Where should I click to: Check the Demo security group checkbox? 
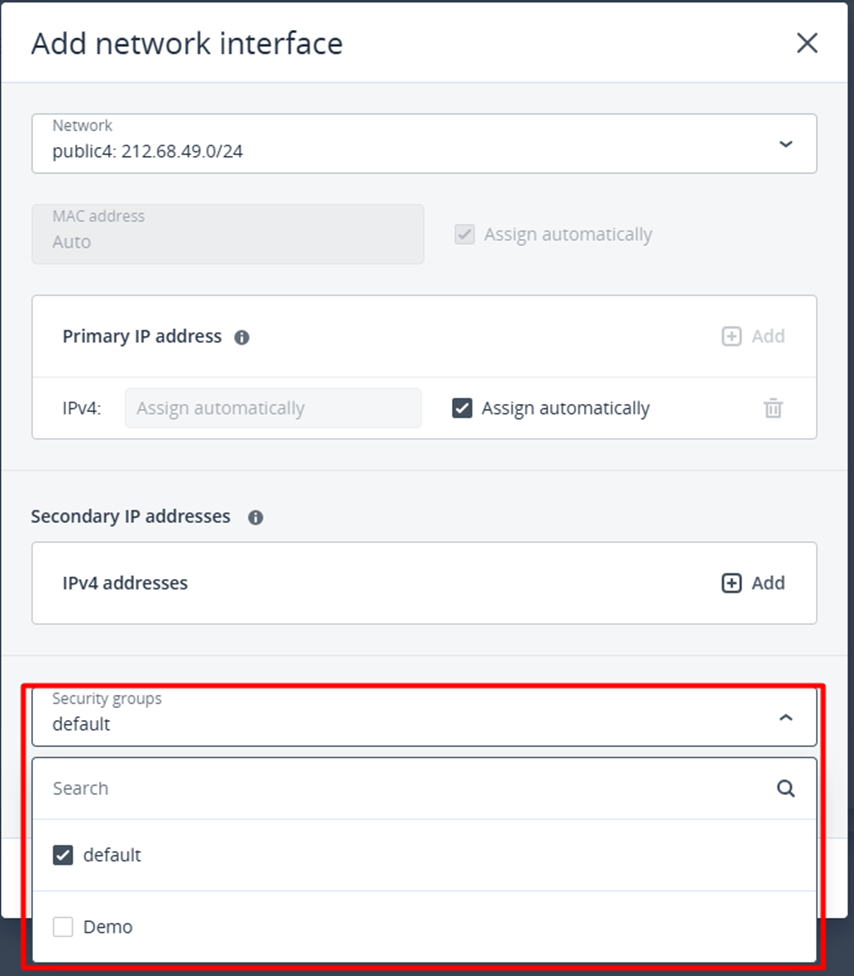click(63, 927)
